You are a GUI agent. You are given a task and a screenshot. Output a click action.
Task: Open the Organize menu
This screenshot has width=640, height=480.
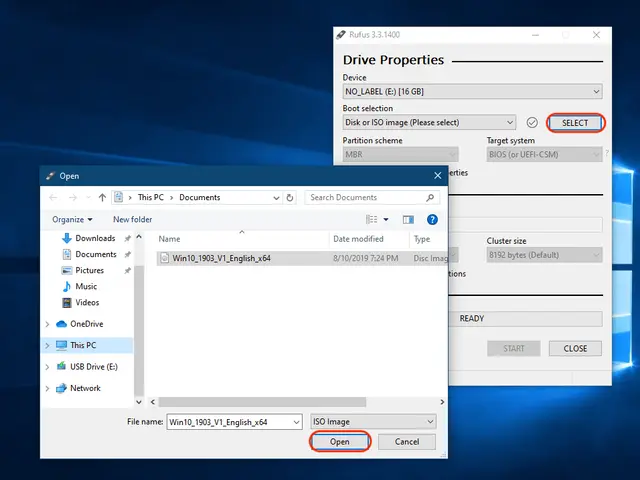coord(72,220)
